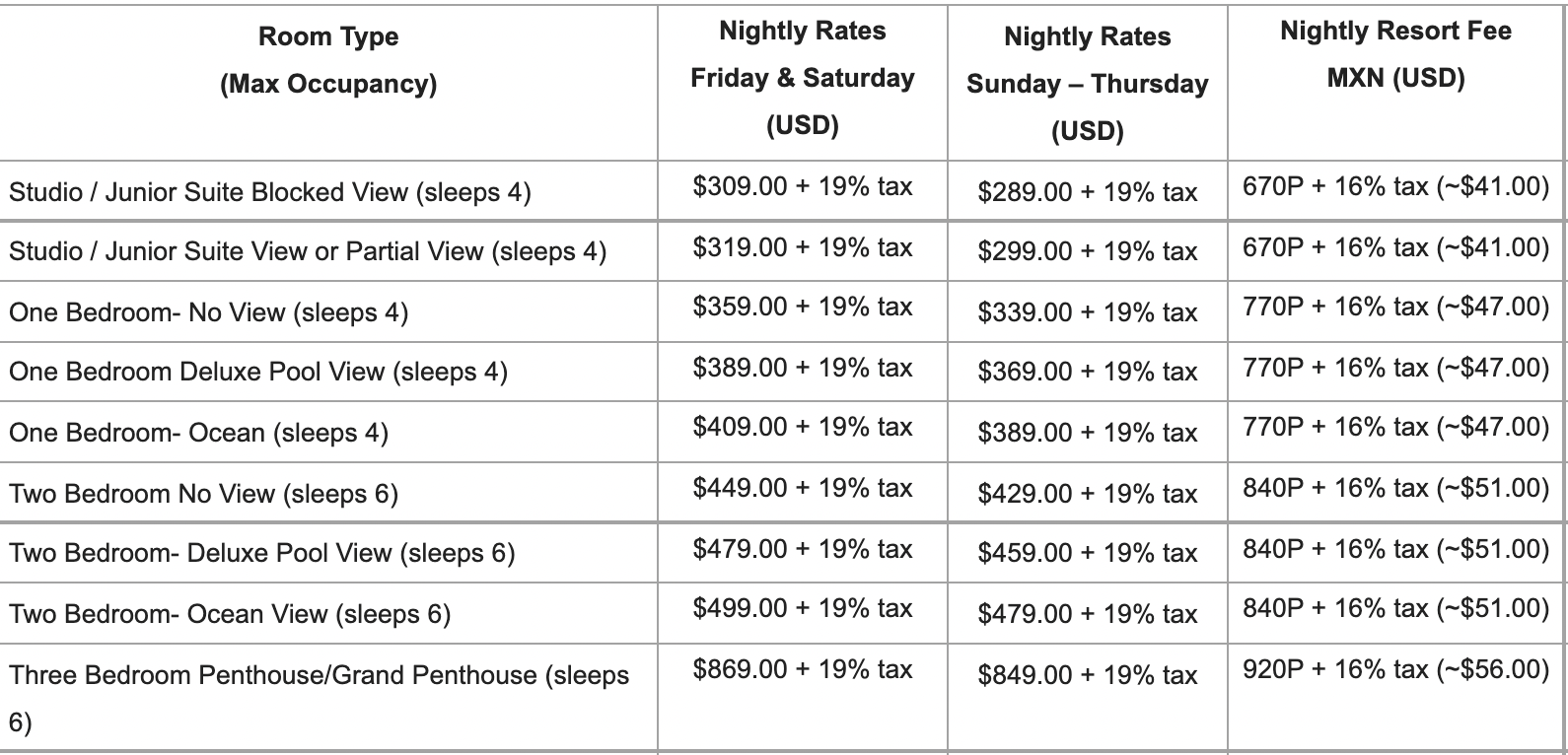Click the 920P + 16% tax resort fee
Viewport: 1568px width, 755px height.
tap(1395, 669)
